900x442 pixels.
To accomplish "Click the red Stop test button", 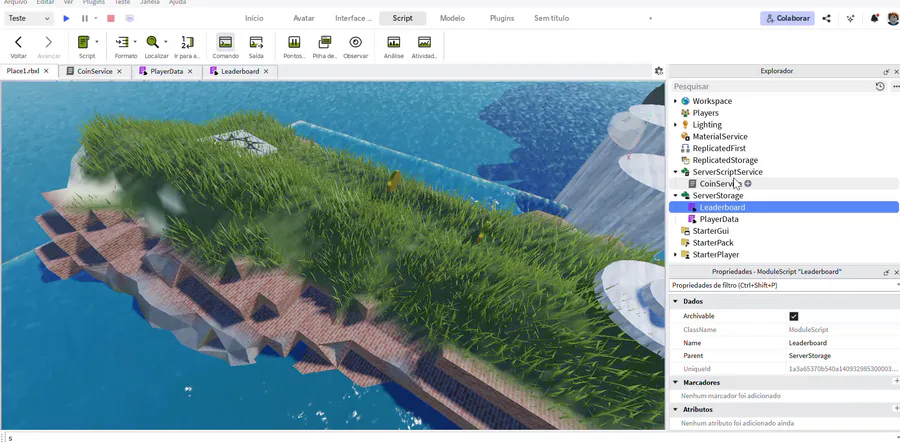I will (x=111, y=18).
